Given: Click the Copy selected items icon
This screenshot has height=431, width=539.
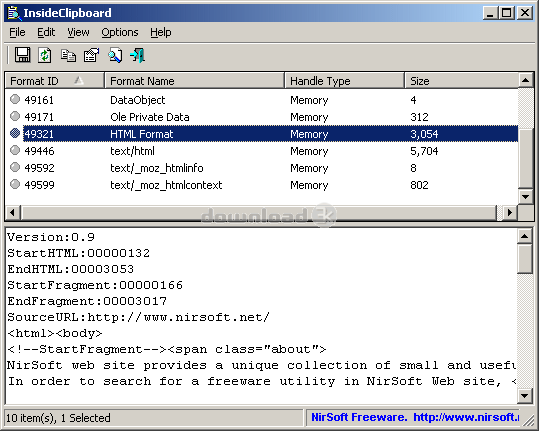Looking at the screenshot, I should pyautogui.click(x=68, y=55).
